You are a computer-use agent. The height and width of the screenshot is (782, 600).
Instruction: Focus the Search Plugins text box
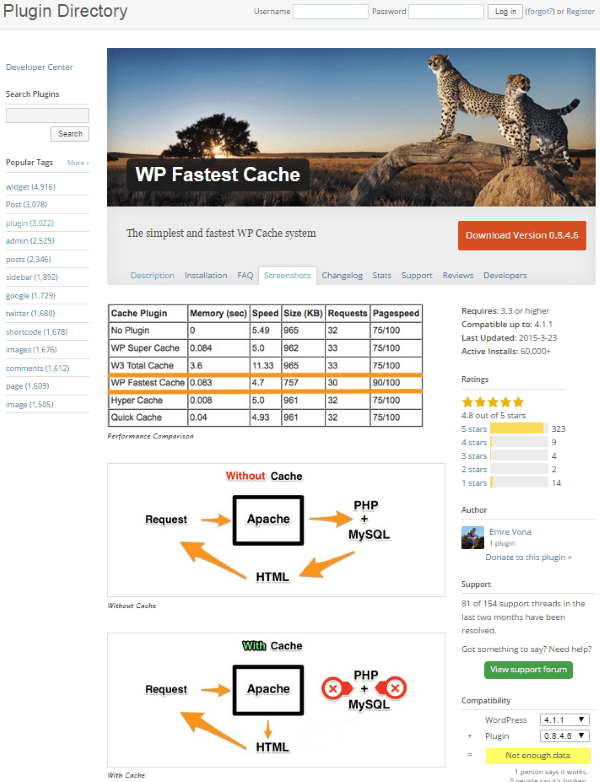pyautogui.click(x=47, y=115)
